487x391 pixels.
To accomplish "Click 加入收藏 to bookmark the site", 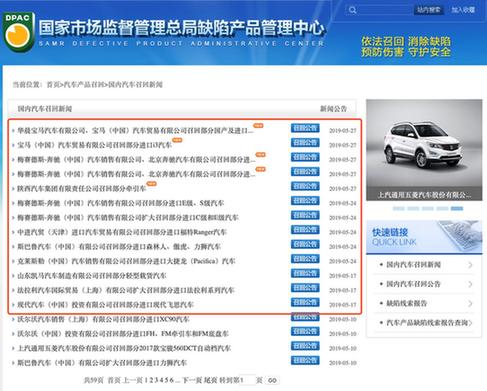I will click(x=463, y=10).
